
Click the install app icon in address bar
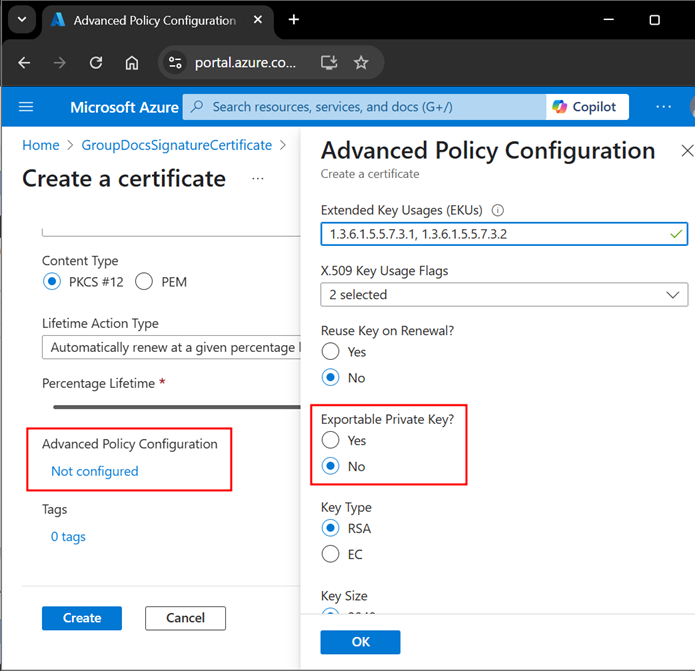(328, 62)
